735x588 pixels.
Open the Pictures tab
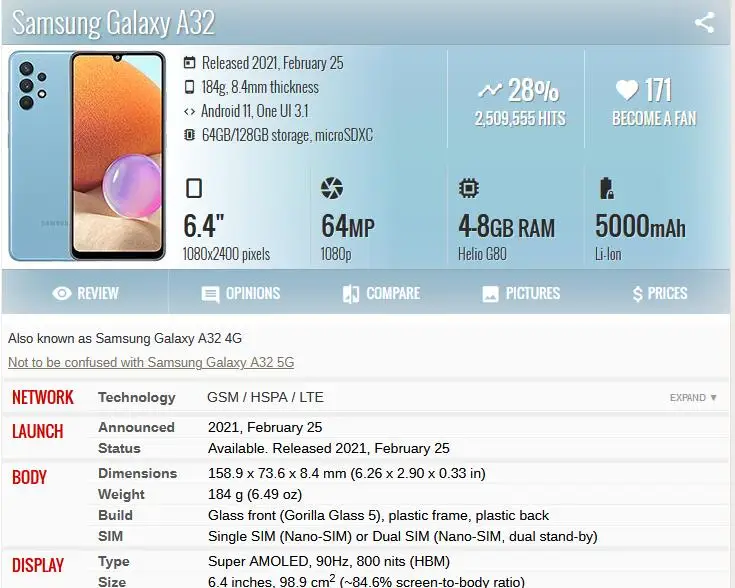[x=521, y=294]
